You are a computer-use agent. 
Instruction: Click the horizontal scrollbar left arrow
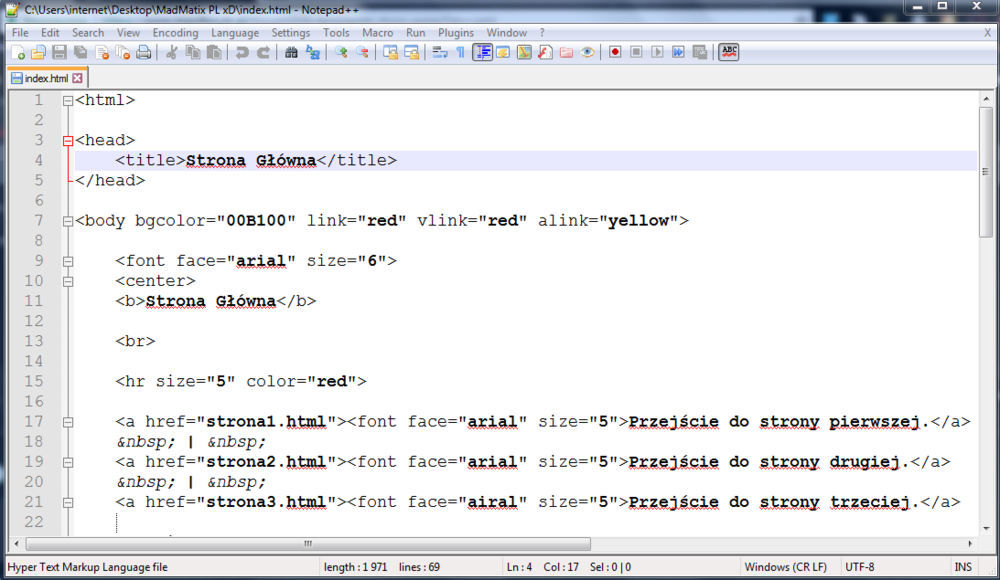17,544
